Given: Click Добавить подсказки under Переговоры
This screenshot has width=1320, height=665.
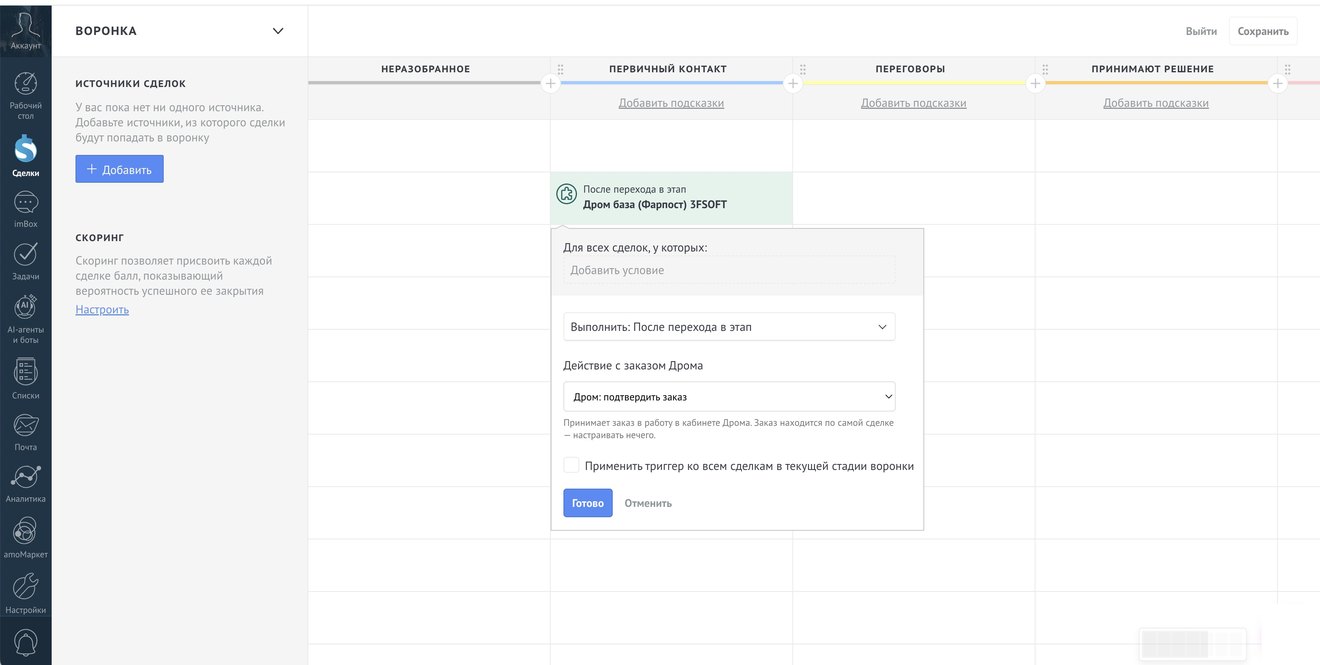Looking at the screenshot, I should tap(914, 103).
